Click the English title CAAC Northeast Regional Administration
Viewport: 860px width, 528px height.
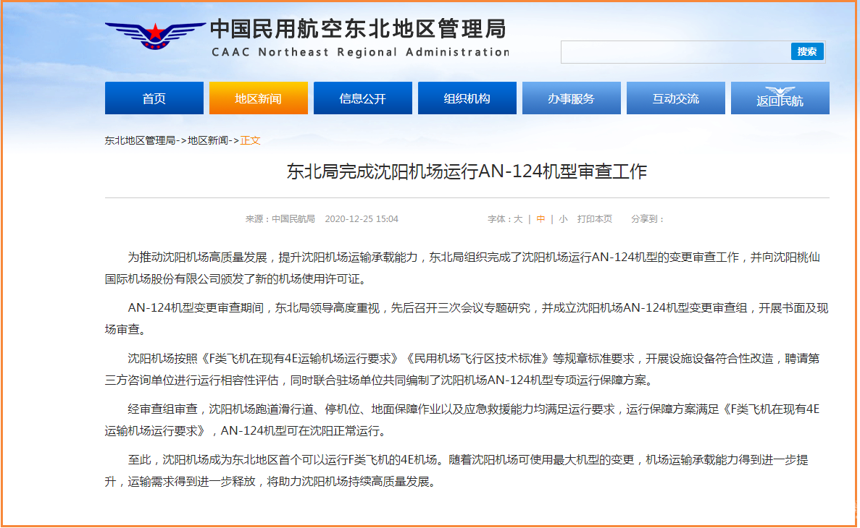361,52
